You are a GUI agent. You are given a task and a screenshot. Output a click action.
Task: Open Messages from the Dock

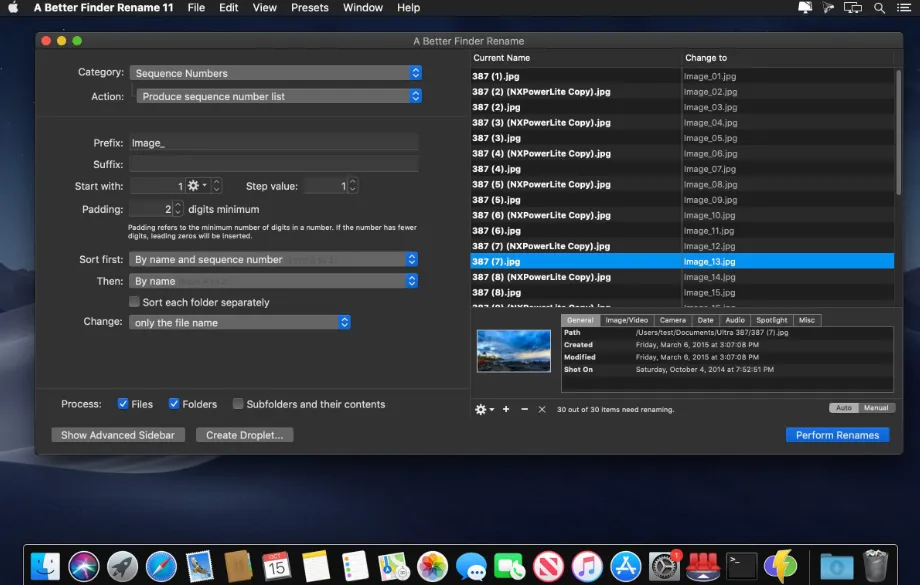point(471,567)
